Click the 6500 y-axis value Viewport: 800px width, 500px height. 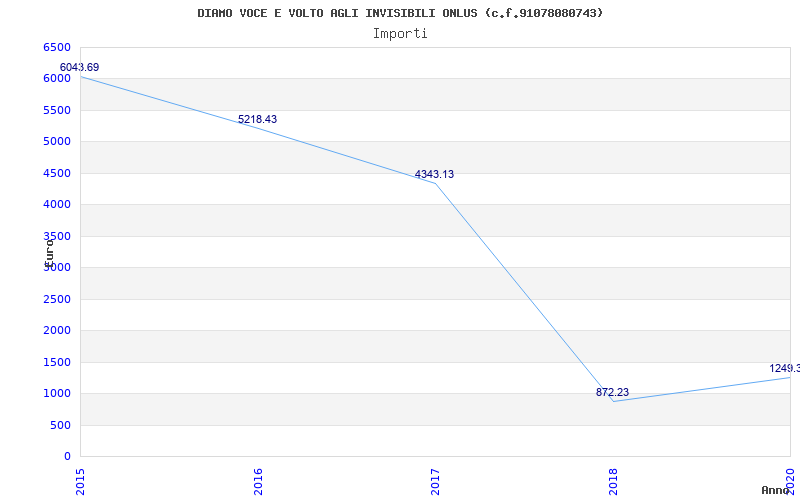(57, 47)
